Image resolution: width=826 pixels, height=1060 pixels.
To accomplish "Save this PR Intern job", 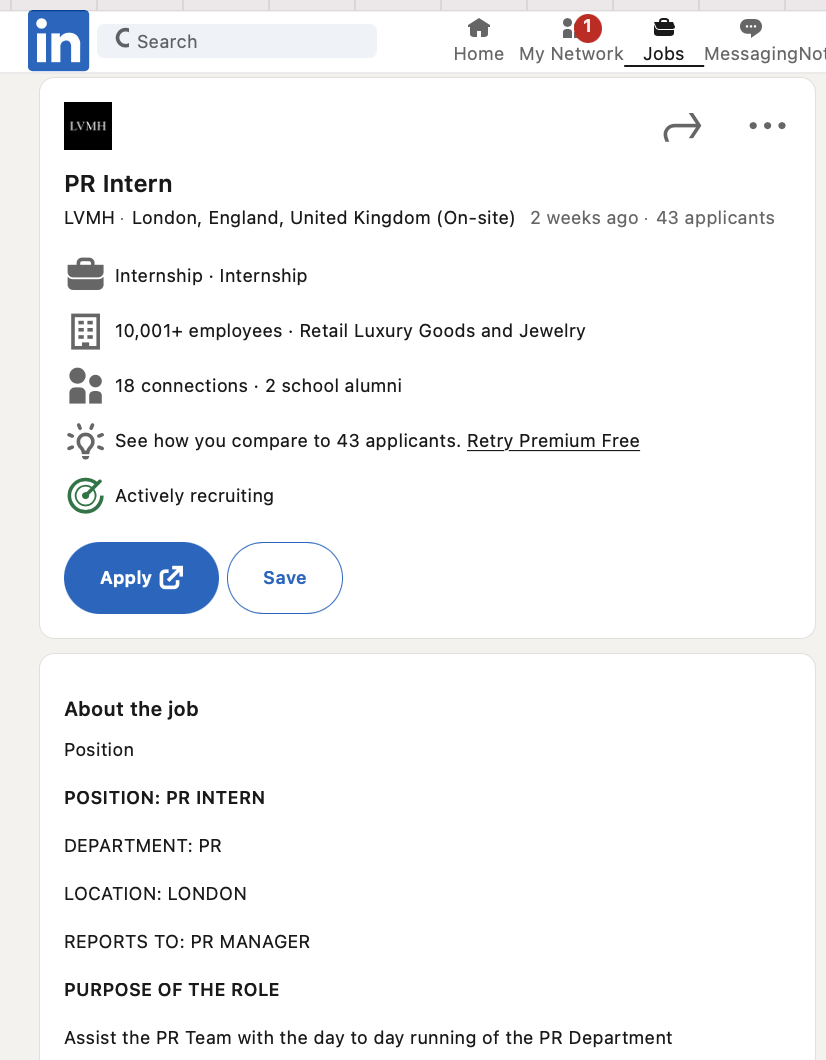I will coord(285,578).
